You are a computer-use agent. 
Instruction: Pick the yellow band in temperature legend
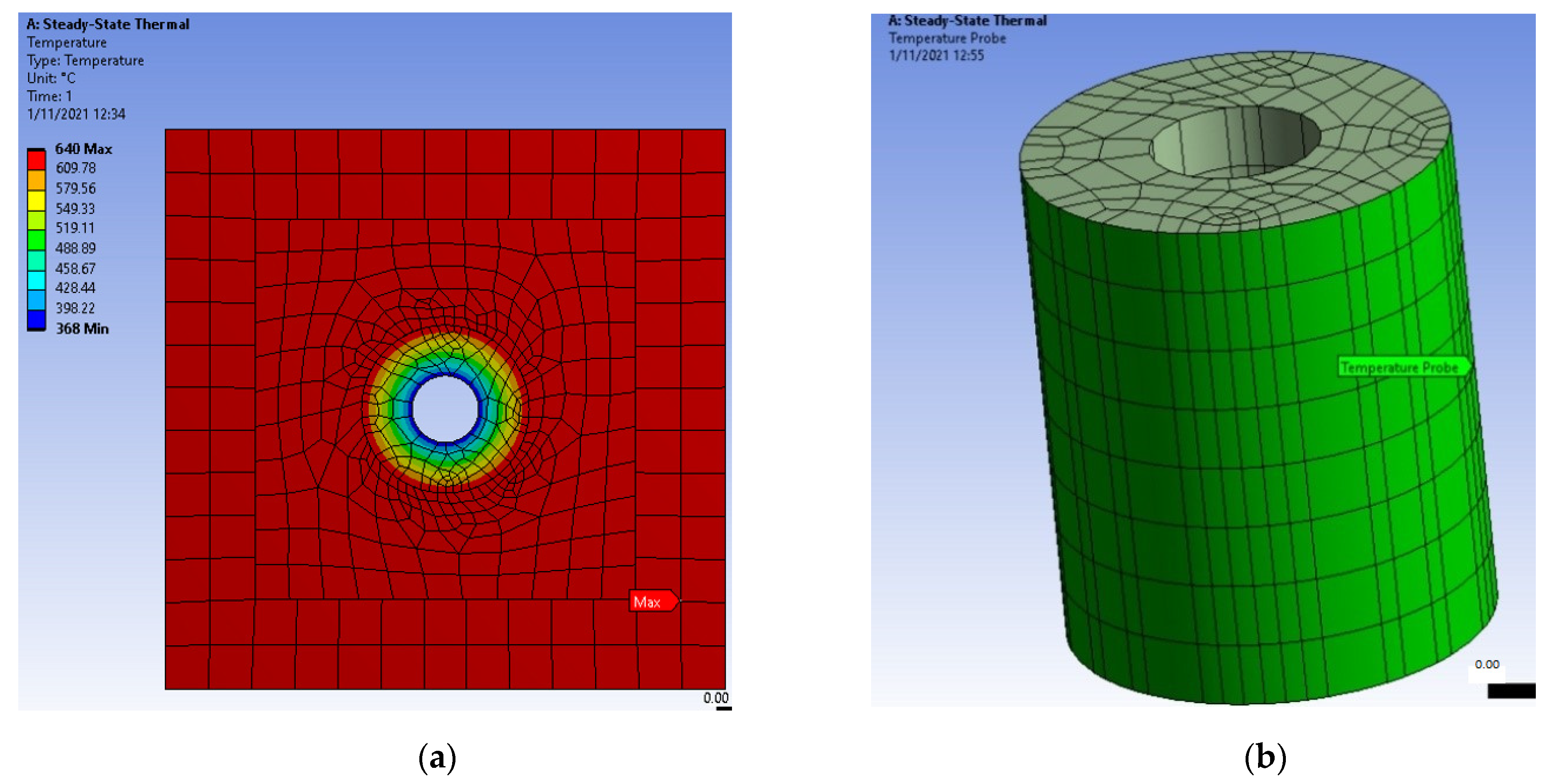pyautogui.click(x=36, y=200)
